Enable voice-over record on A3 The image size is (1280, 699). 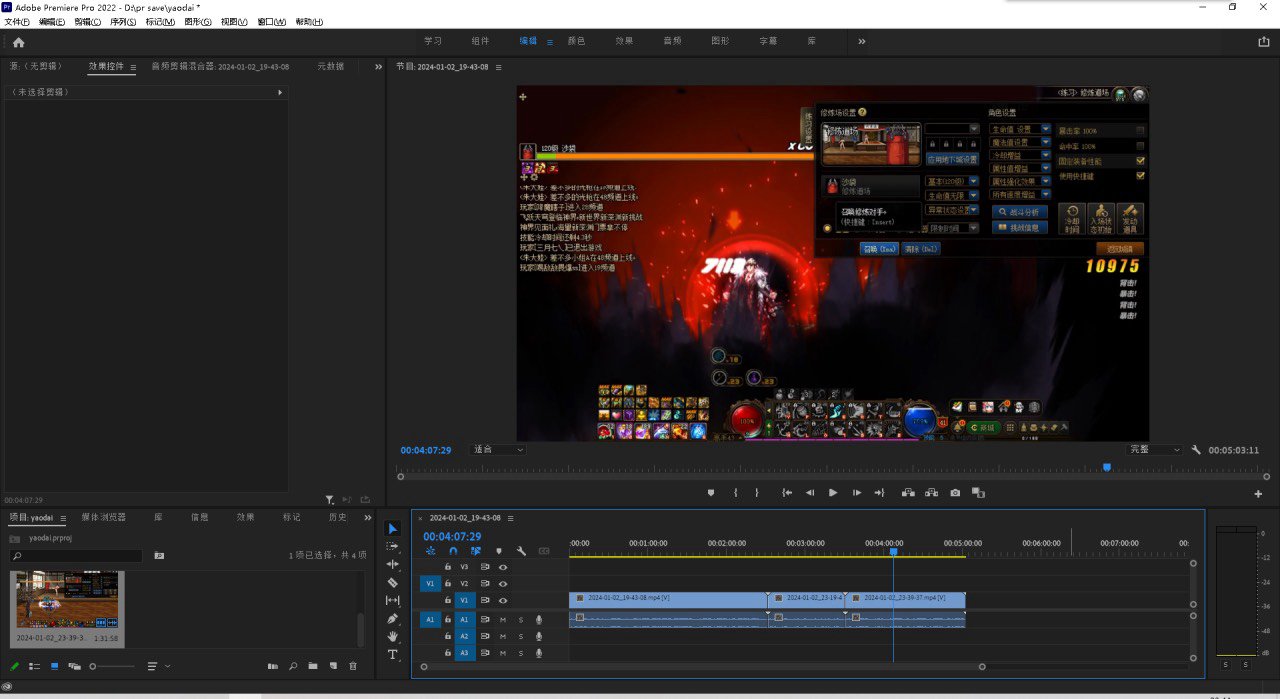pos(538,653)
